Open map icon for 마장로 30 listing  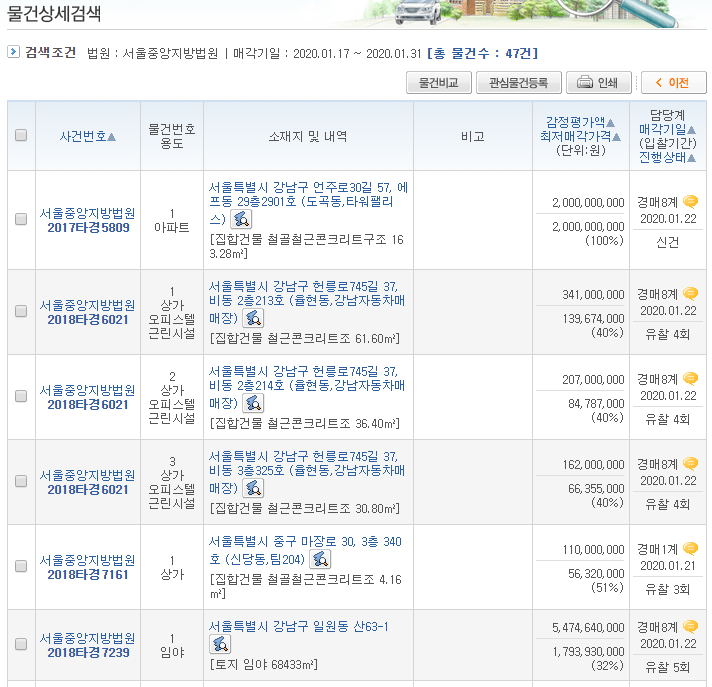(x=320, y=559)
